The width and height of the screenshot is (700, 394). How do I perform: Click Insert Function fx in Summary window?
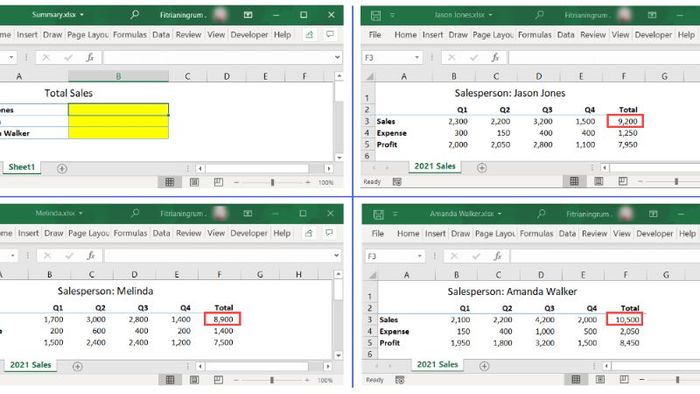[90, 57]
